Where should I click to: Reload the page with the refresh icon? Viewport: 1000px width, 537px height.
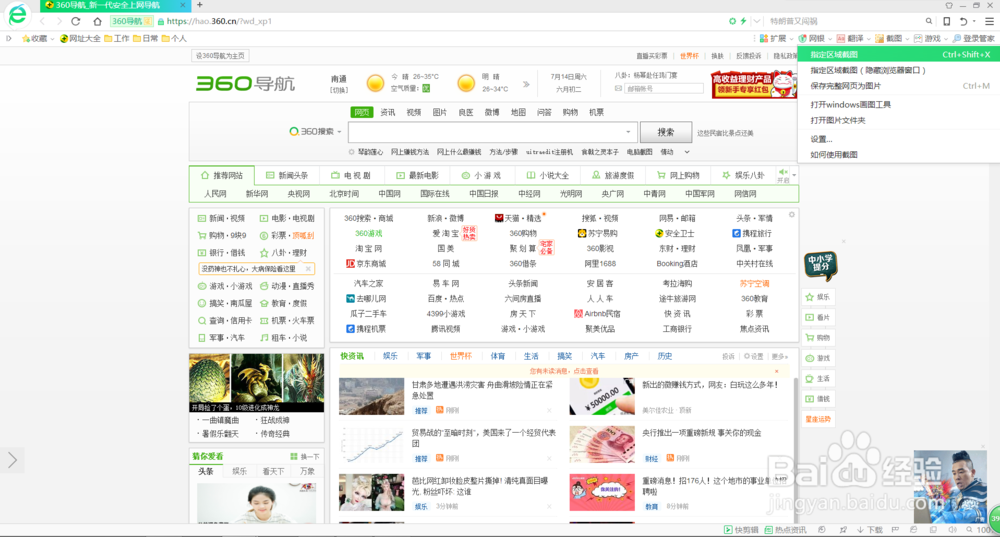tap(75, 21)
